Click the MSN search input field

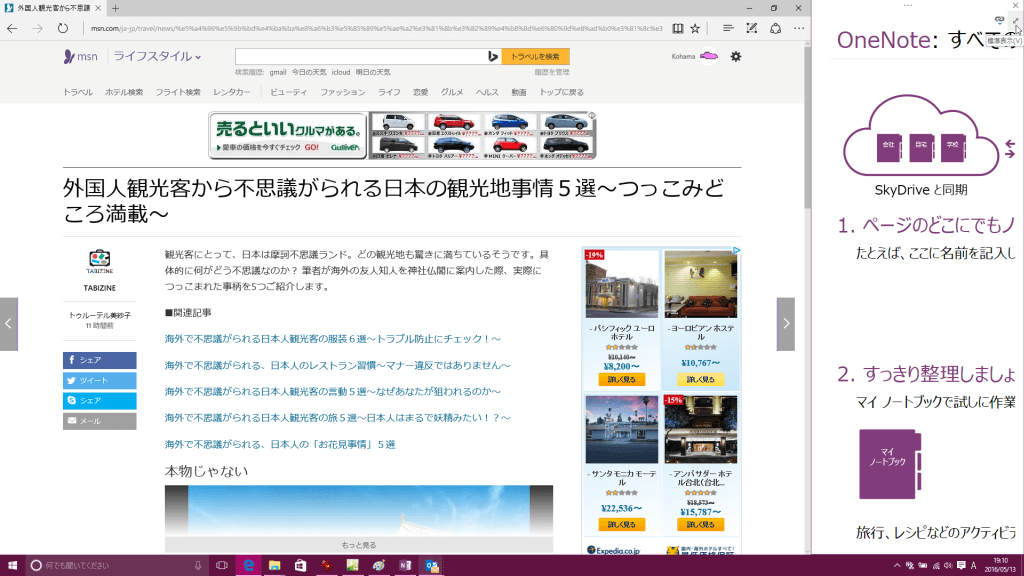[x=360, y=57]
